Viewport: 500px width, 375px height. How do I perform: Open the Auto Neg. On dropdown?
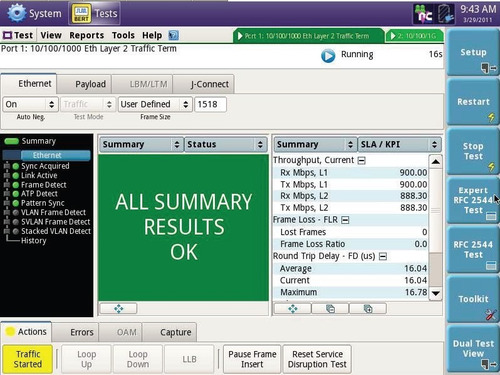[x=31, y=104]
